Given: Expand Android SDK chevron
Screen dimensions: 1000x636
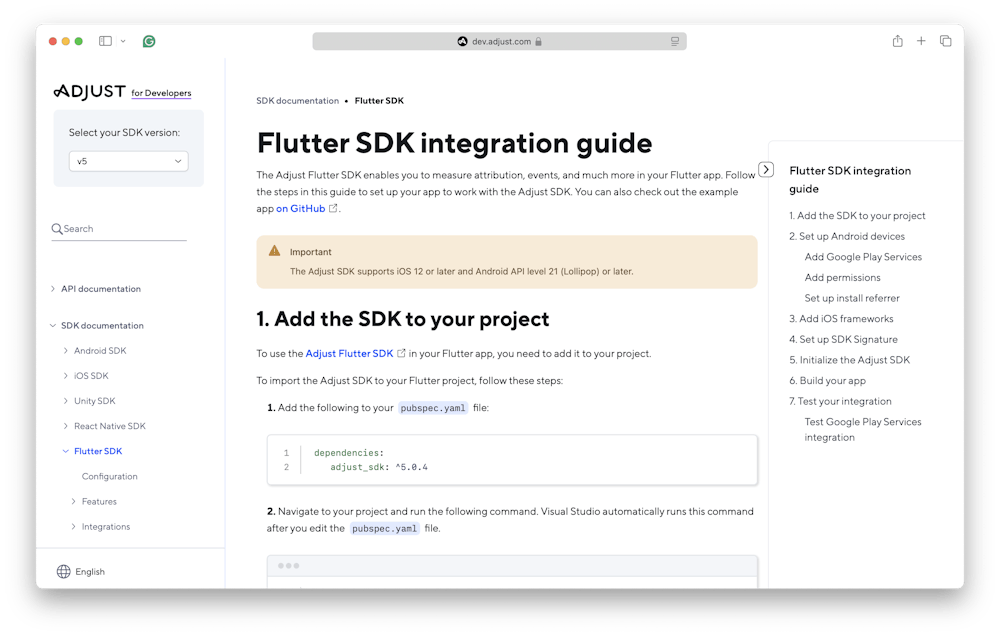Looking at the screenshot, I should pyautogui.click(x=65, y=351).
